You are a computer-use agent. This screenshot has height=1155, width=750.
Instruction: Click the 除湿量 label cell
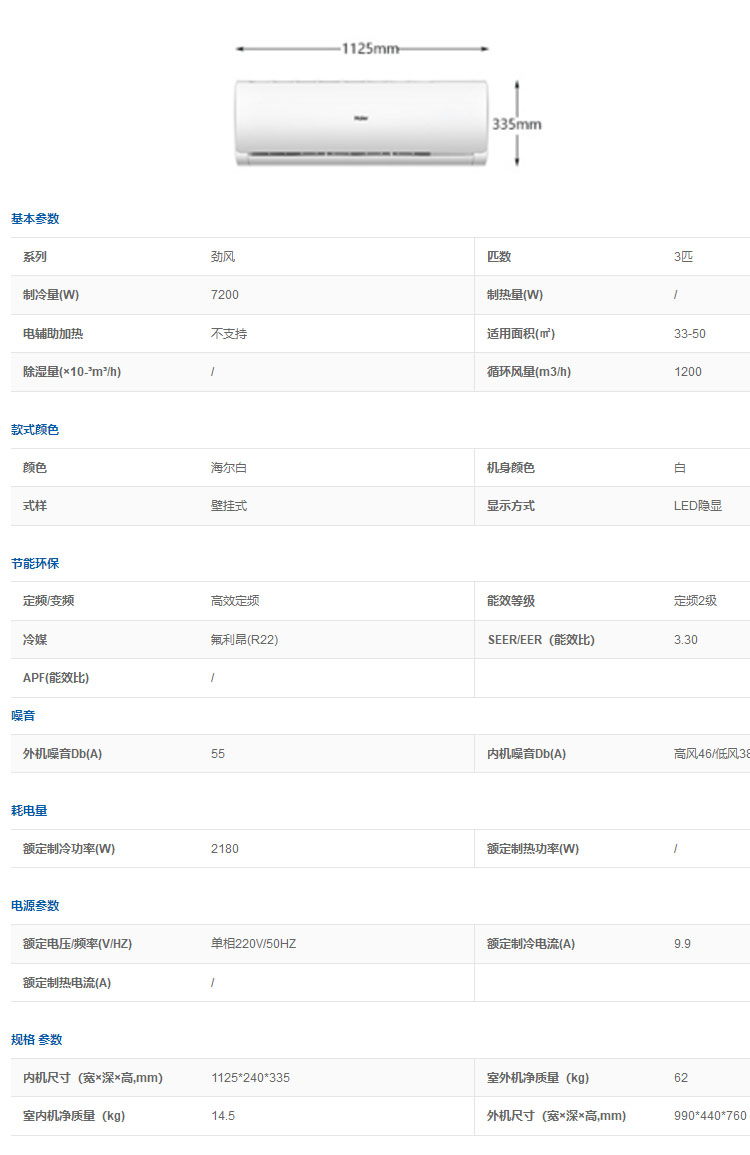click(71, 372)
